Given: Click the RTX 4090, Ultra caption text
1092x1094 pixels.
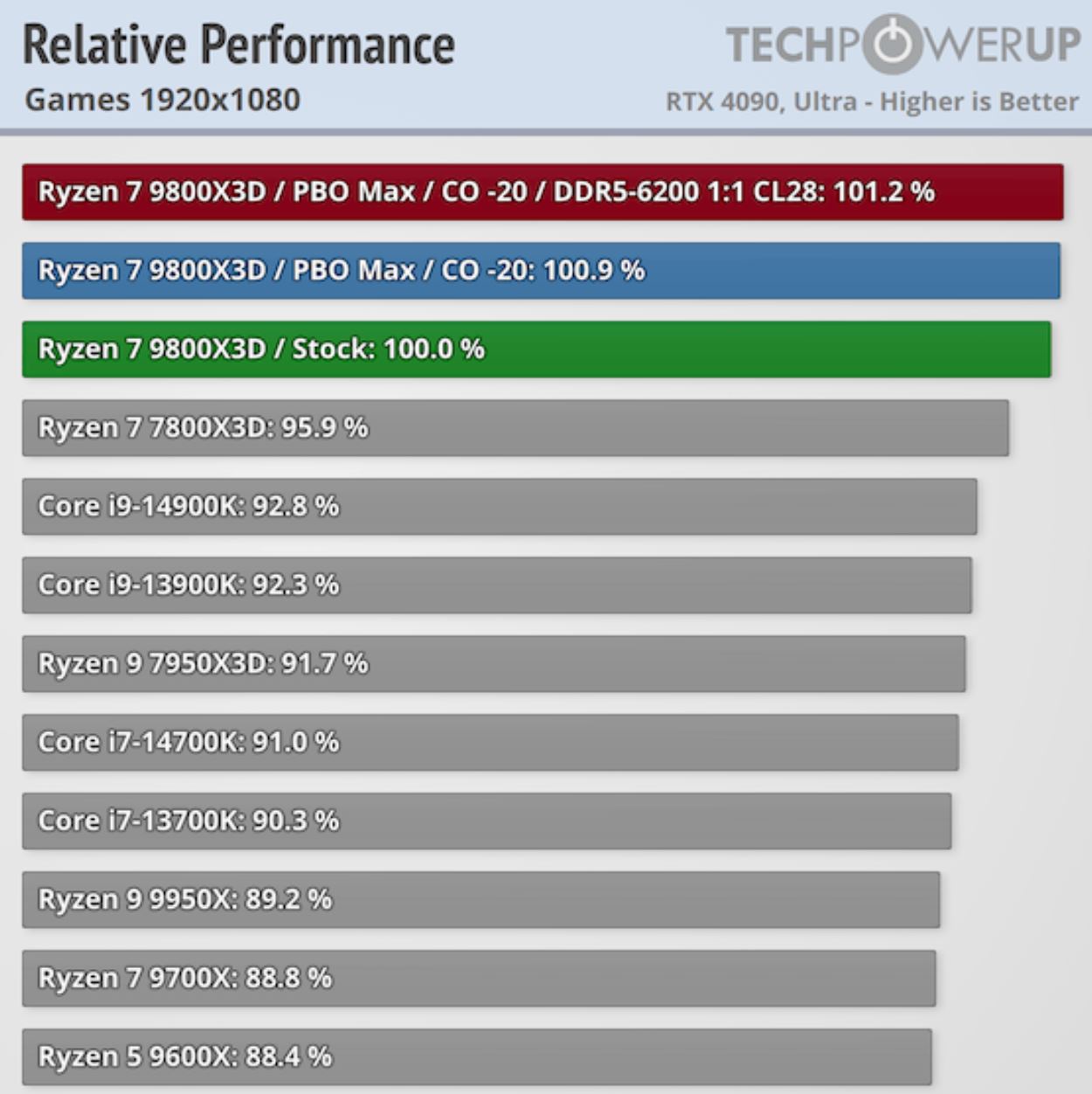Looking at the screenshot, I should [x=761, y=102].
